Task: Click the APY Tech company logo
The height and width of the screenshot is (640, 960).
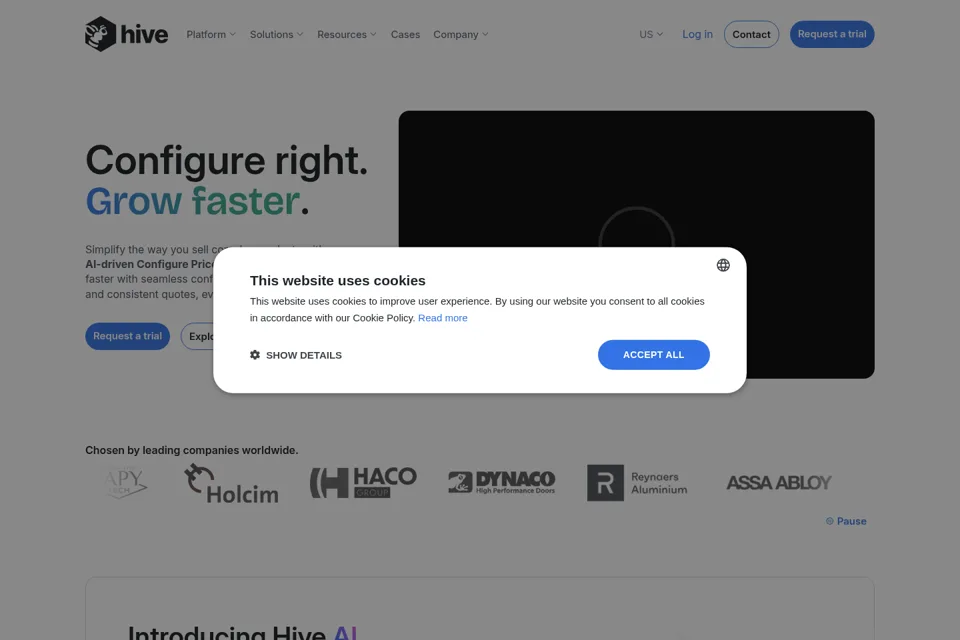Action: [125, 483]
